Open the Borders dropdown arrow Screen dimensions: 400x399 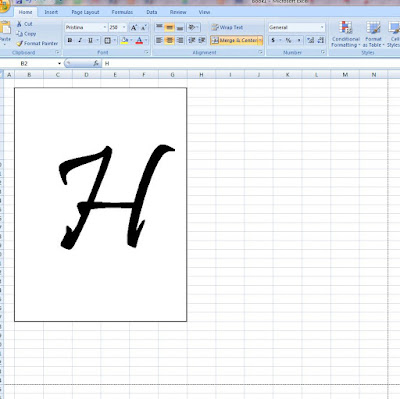114,40
